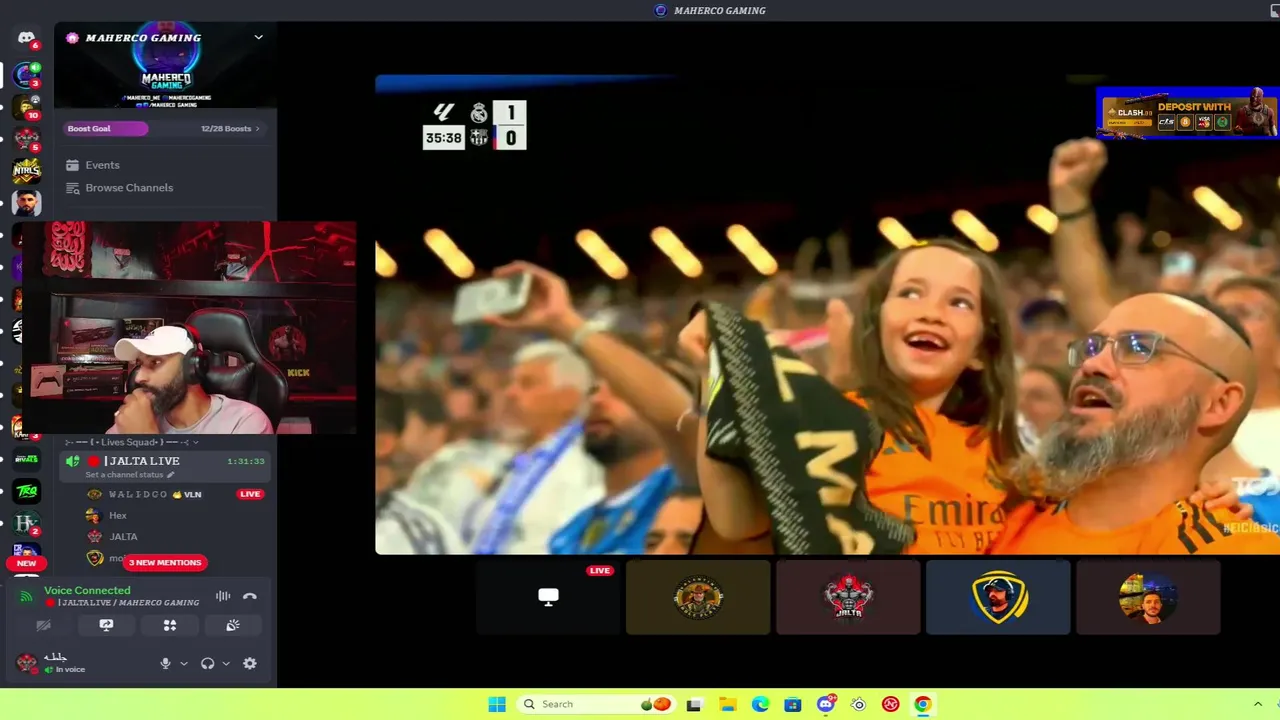Open the webcam overlay of the streamer
Image resolution: width=1280 pixels, height=720 pixels.
(x=188, y=328)
